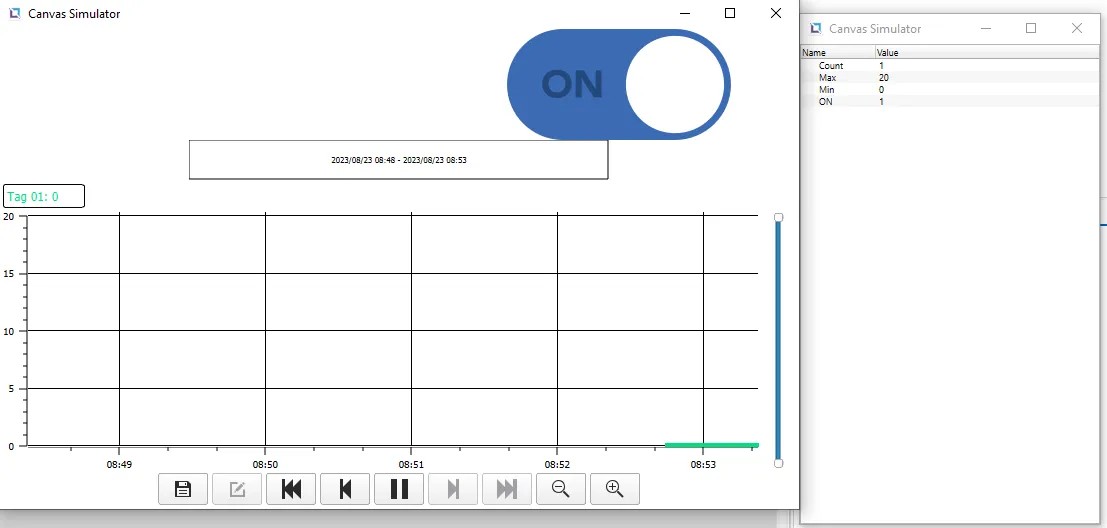Pause the live trend playback
This screenshot has width=1107, height=528.
point(399,489)
